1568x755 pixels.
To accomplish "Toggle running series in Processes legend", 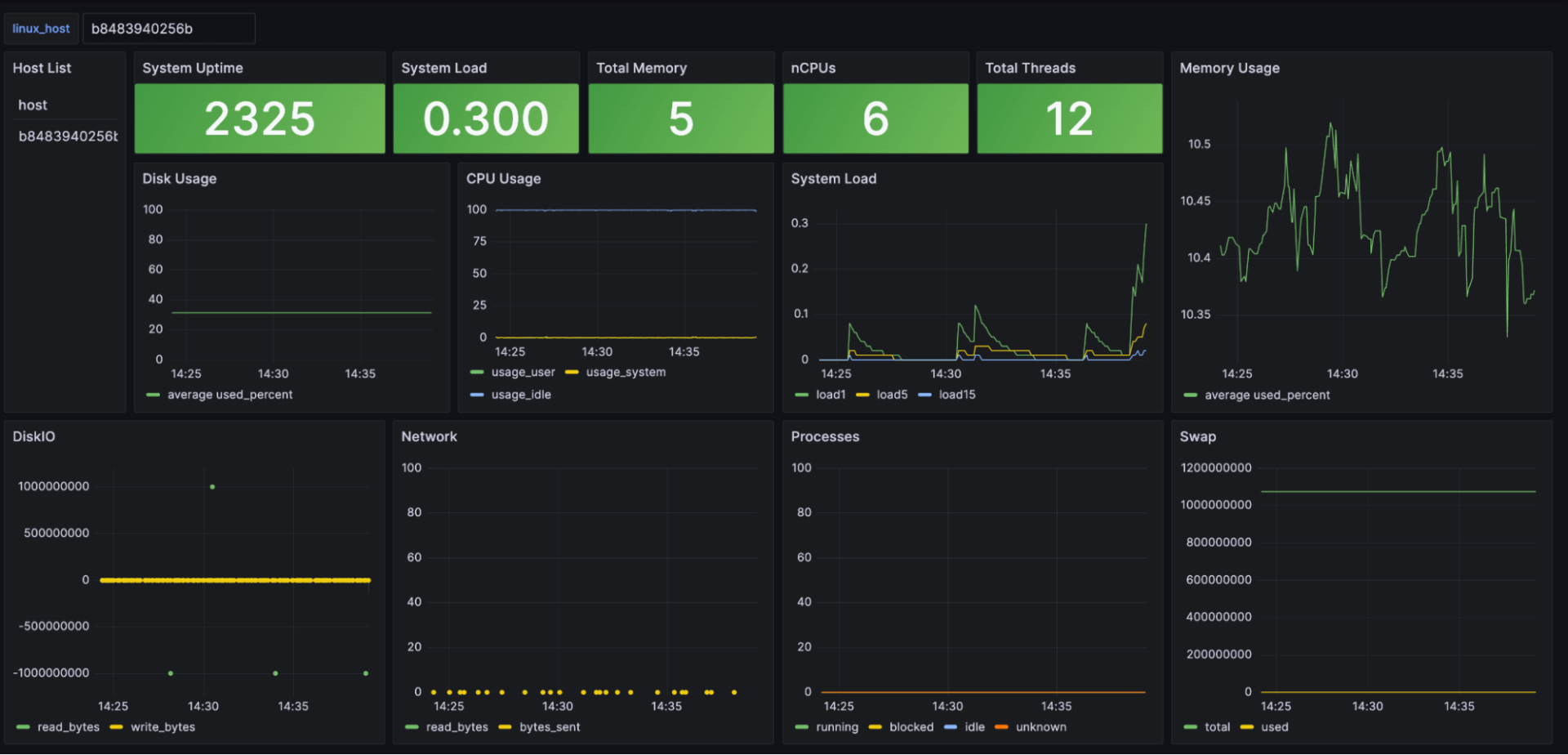I will (x=837, y=727).
